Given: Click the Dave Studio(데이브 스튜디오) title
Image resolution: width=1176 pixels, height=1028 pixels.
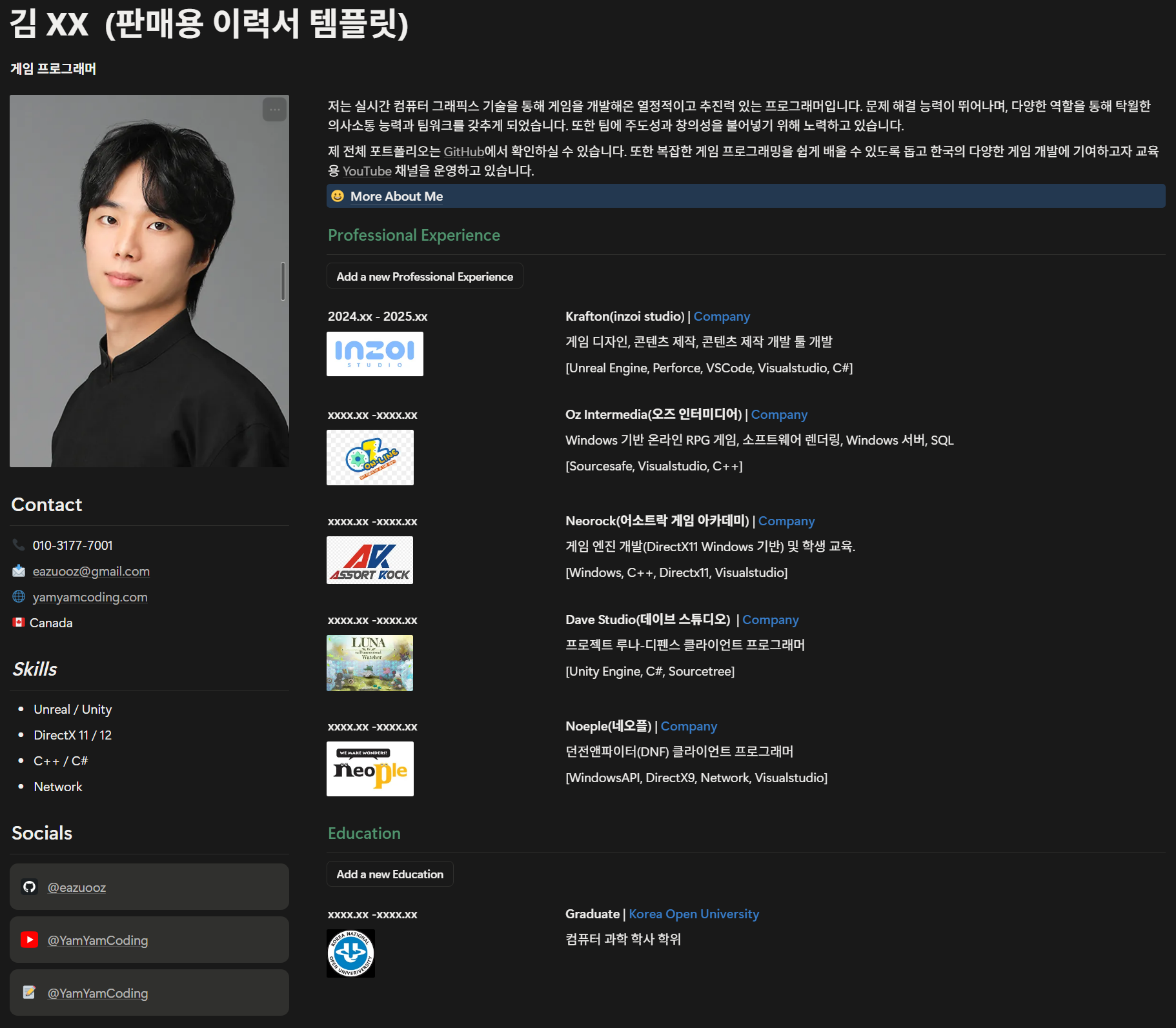Looking at the screenshot, I should [648, 620].
